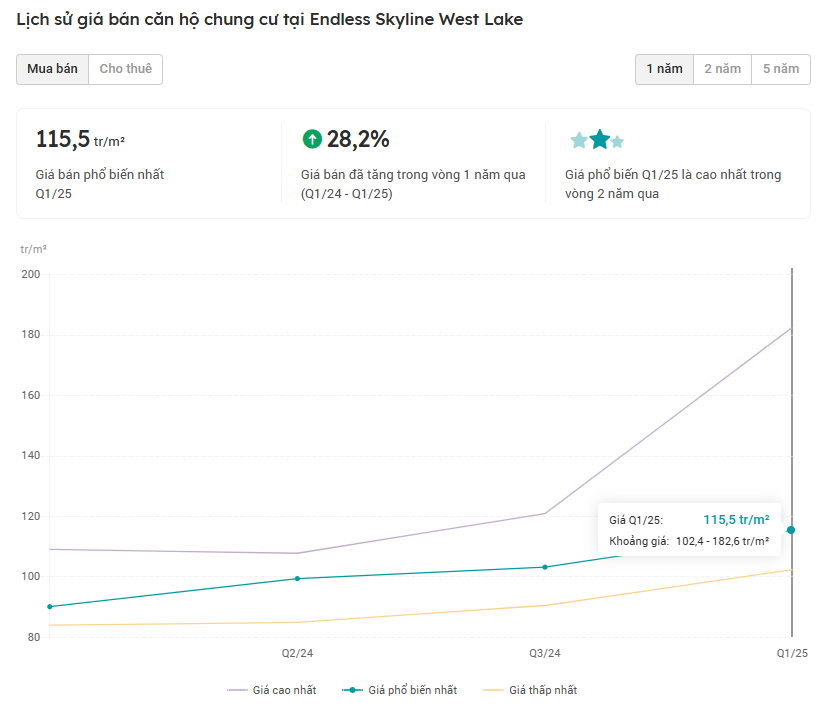
Task: Toggle Giá cao nhất legend series
Action: (x=272, y=690)
